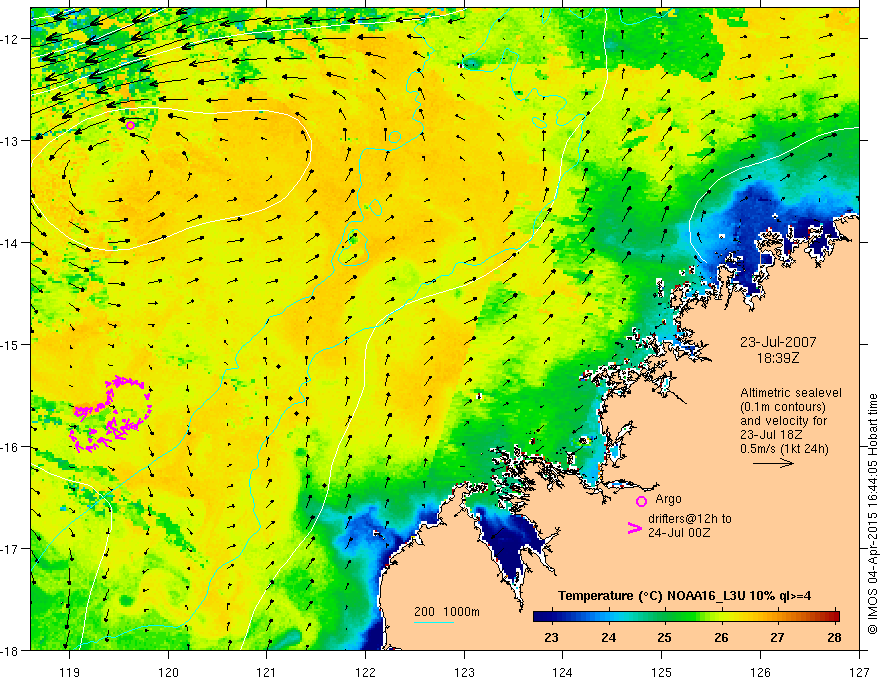The width and height of the screenshot is (880, 680).
Task: Click the 'and velocity for' text line
Action: coord(783,421)
